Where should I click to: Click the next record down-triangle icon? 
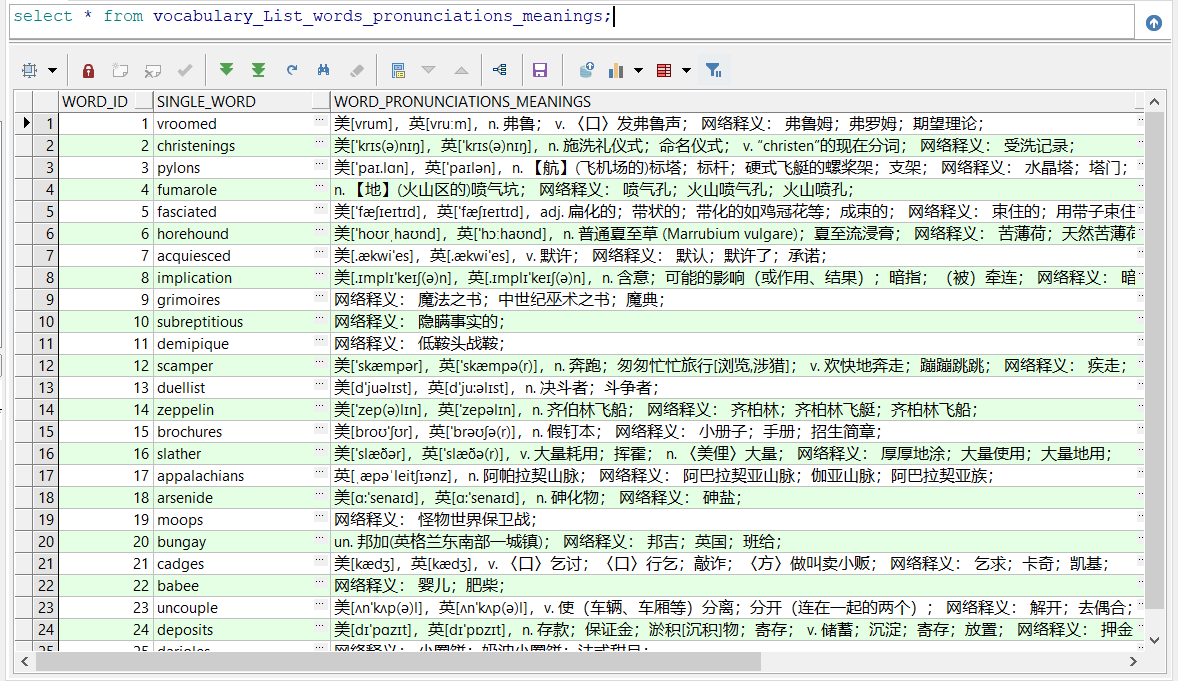tap(428, 70)
